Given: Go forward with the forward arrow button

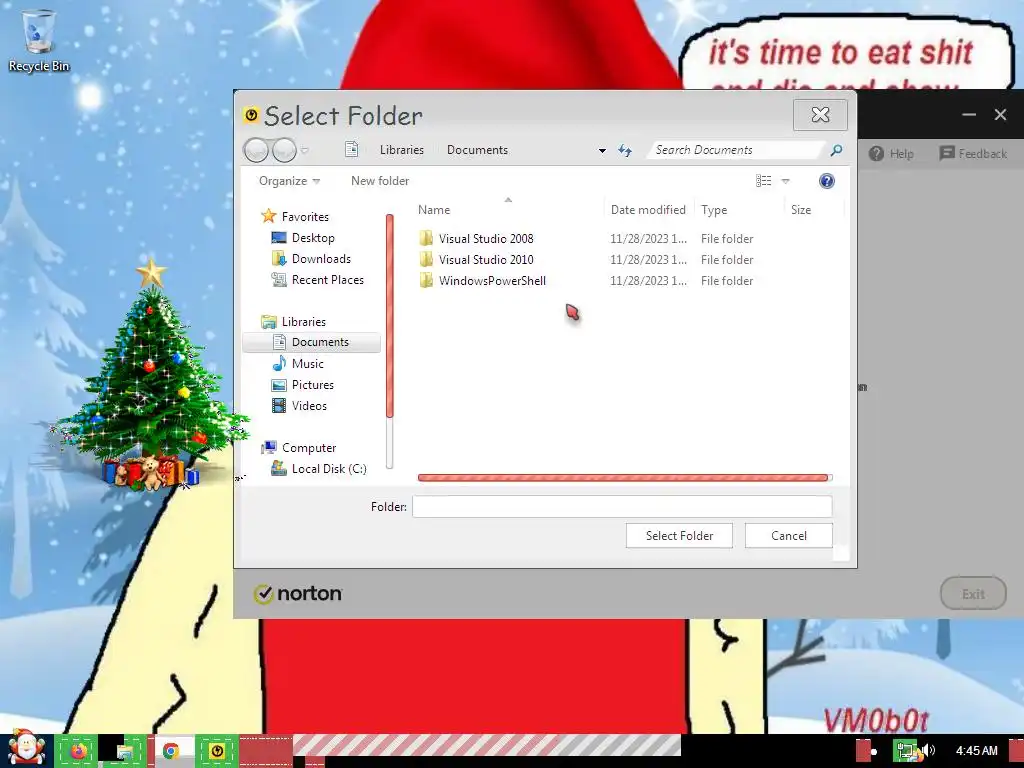Looking at the screenshot, I should point(284,150).
